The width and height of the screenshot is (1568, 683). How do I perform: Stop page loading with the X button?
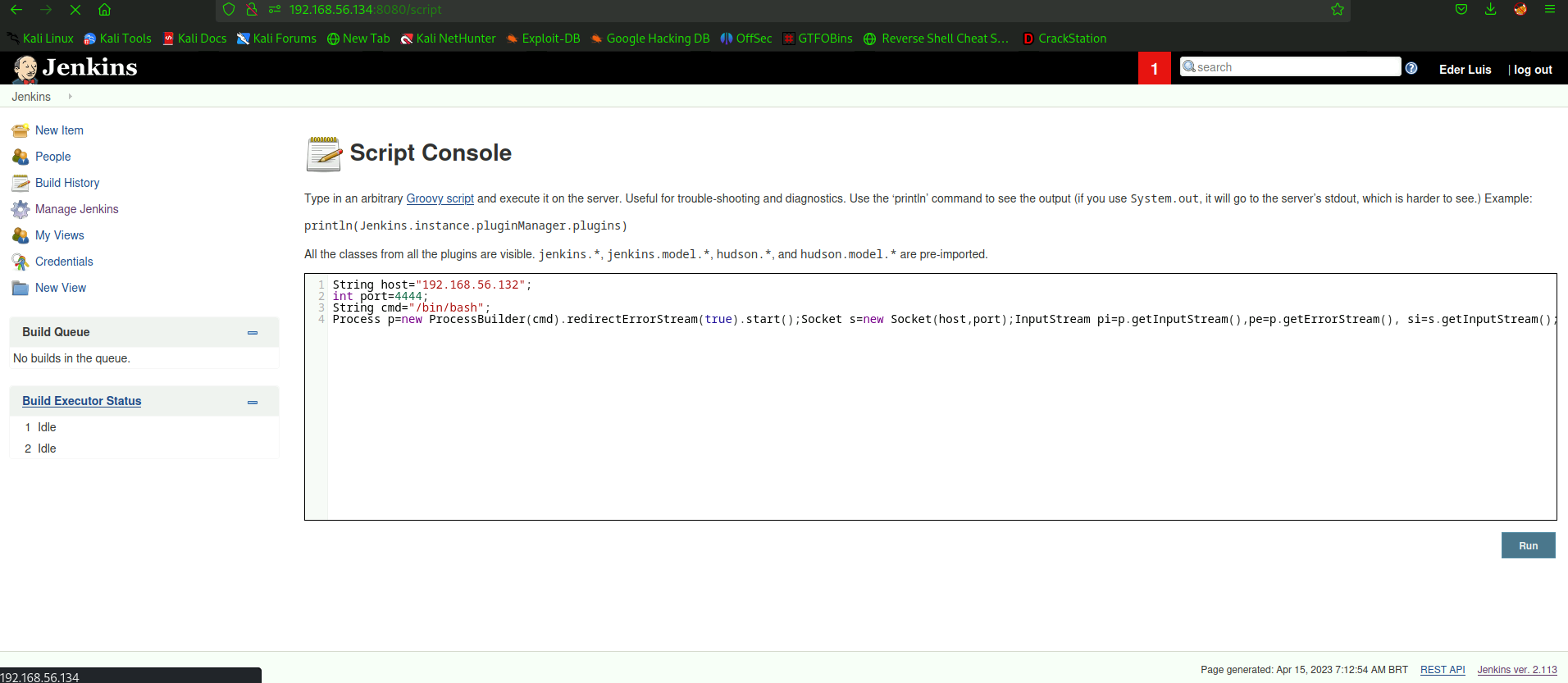tap(75, 10)
